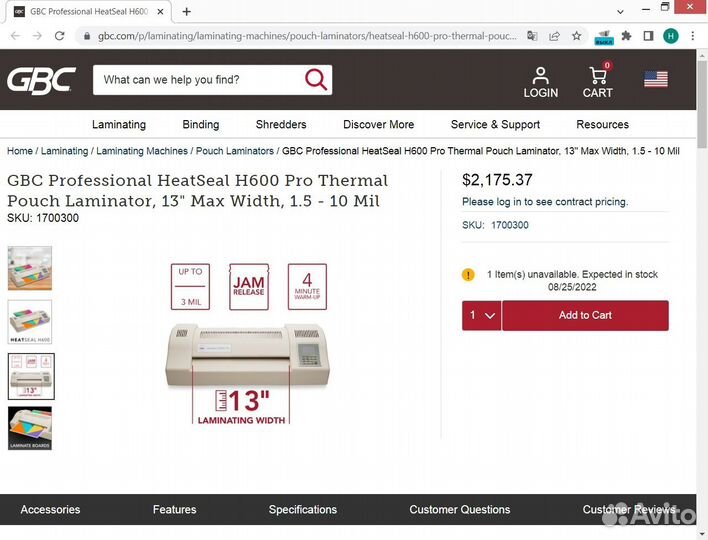Select the Laminate Boards thumbnail
Screen dimensions: 708x540
coord(30,428)
